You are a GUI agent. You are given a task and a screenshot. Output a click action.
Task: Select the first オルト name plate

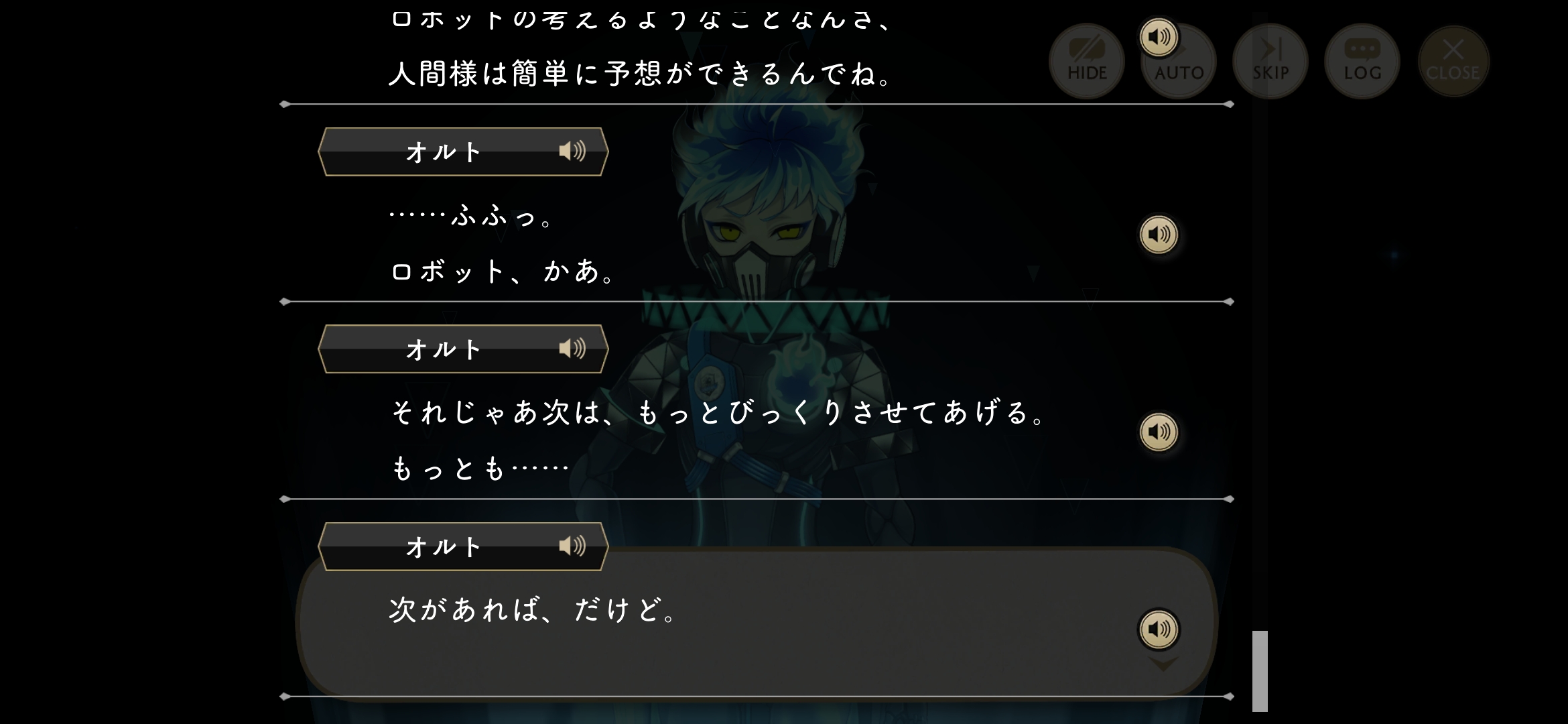pyautogui.click(x=463, y=152)
